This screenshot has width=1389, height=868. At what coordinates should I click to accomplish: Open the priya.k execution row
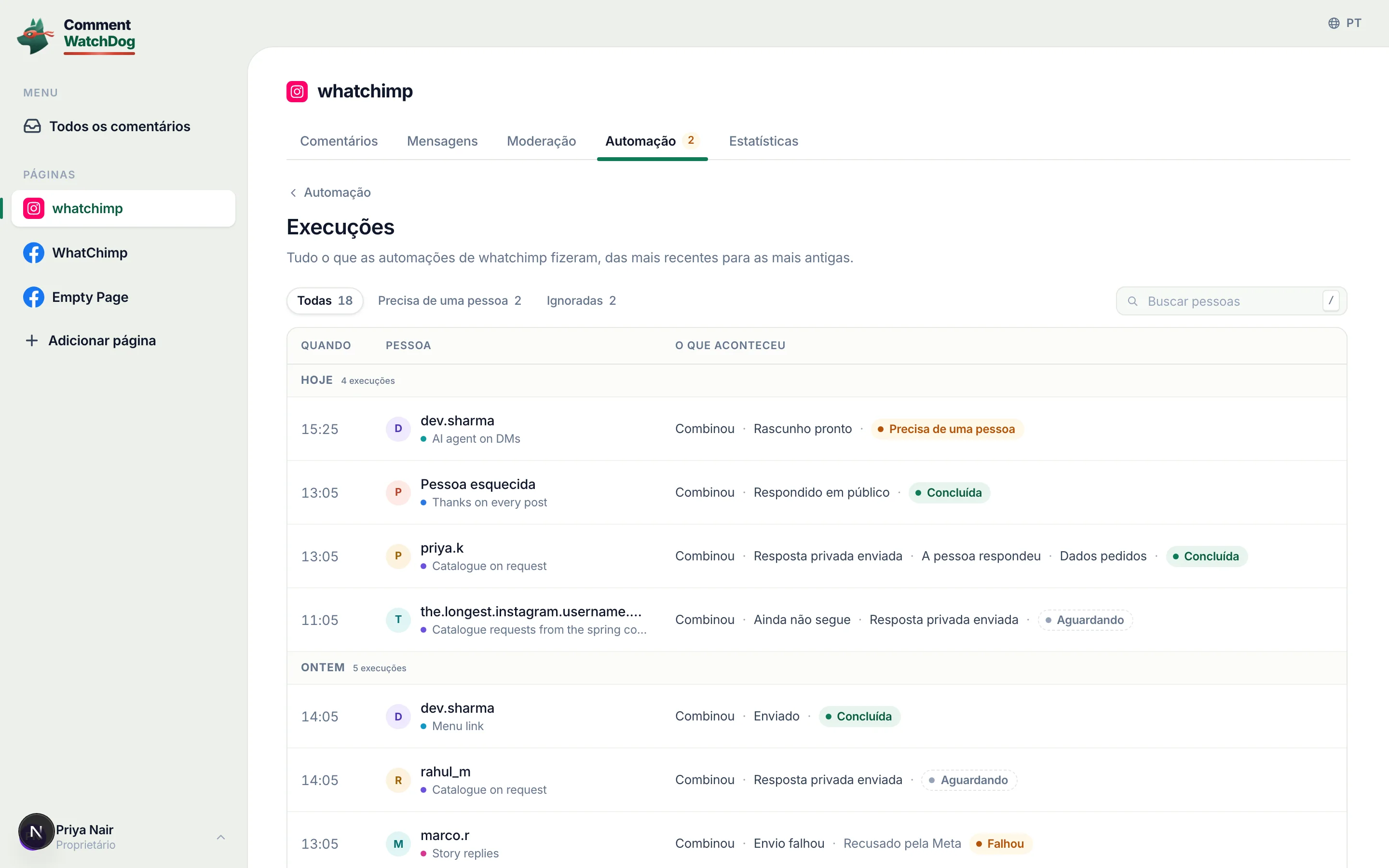(817, 556)
